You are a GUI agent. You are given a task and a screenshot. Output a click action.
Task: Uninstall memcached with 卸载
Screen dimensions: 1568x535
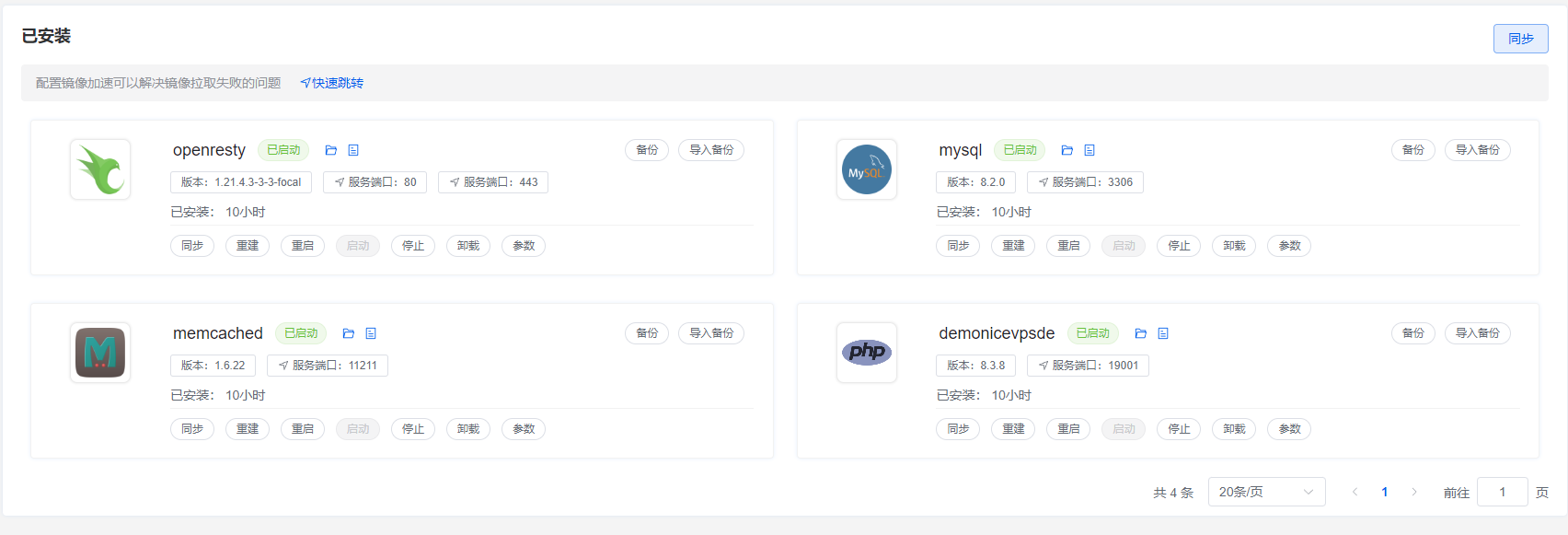[x=468, y=429]
